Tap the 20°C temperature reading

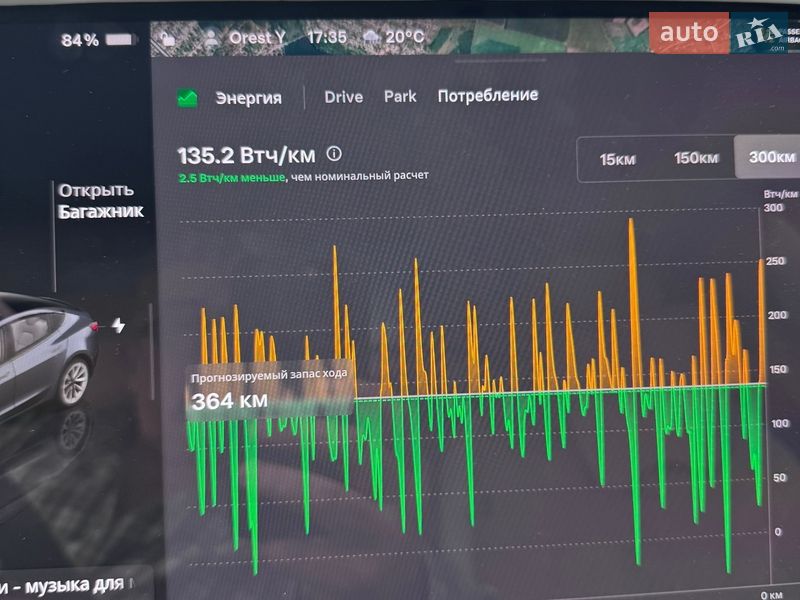405,38
